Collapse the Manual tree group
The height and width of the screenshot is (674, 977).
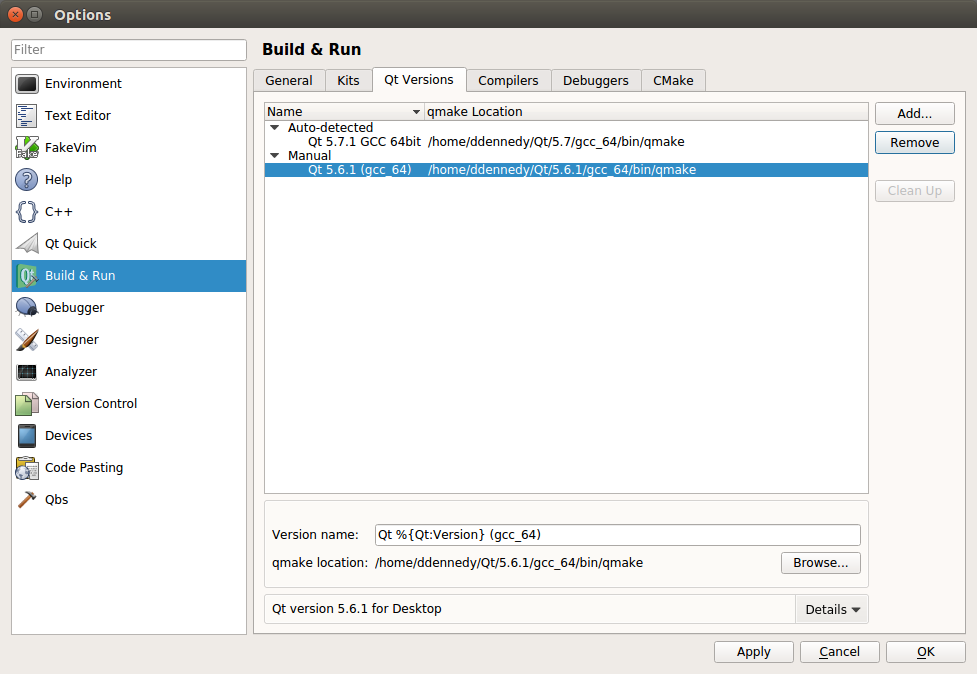[x=275, y=156]
